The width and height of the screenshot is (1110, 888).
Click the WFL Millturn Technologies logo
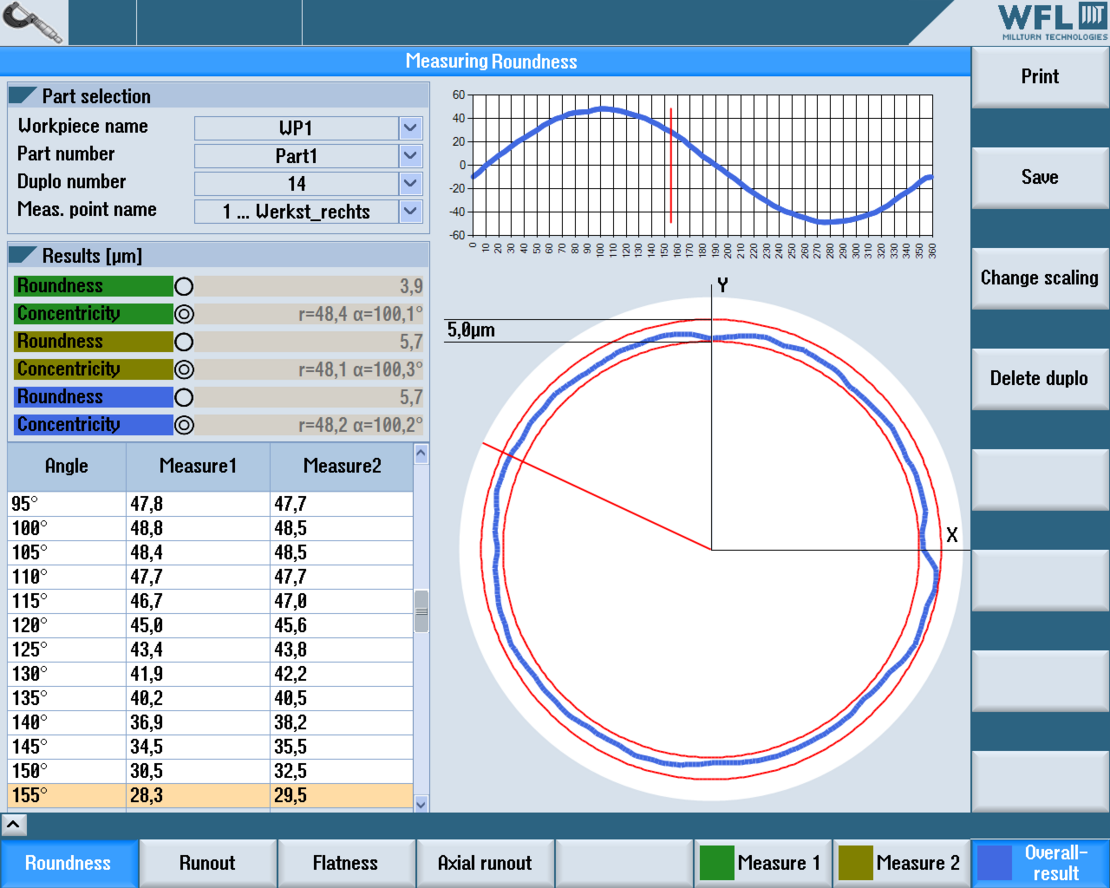tap(1051, 22)
